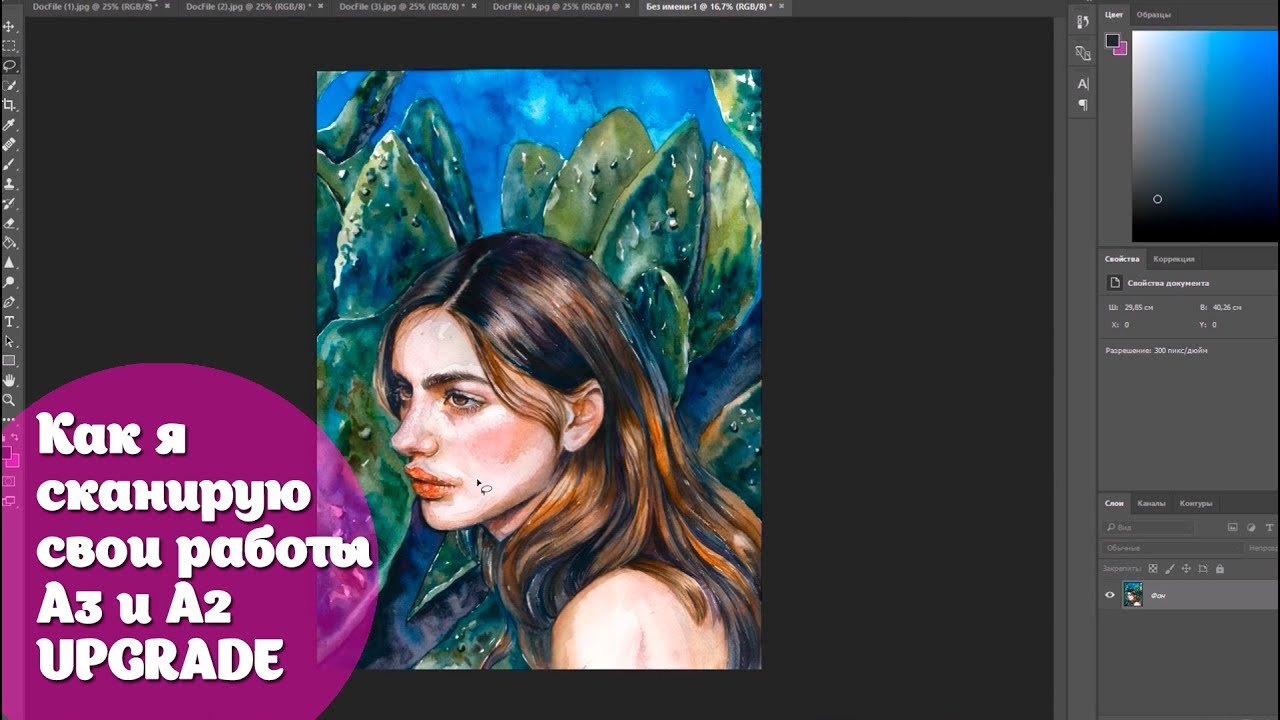Toggle the artboard nesting lock
The width and height of the screenshot is (1280, 720).
point(1203,568)
